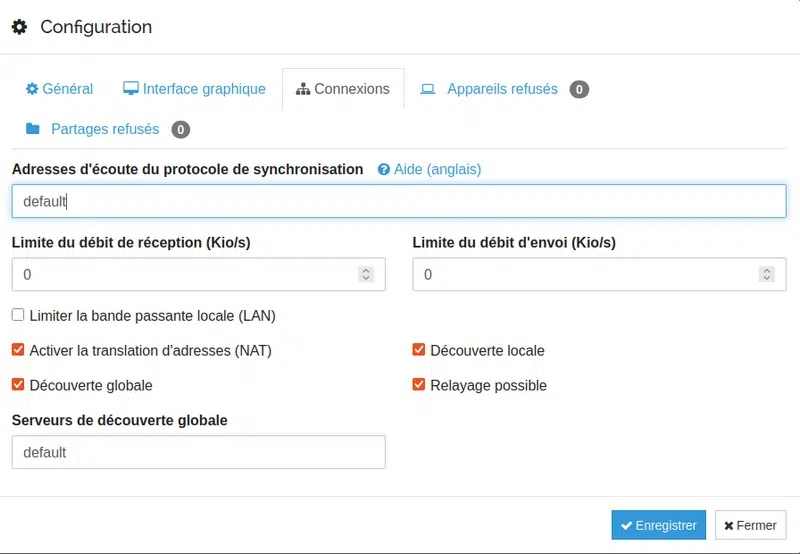Viewport: 800px width, 554px height.
Task: Enable Limiter la bande passante locale checkbox
Action: [x=18, y=315]
